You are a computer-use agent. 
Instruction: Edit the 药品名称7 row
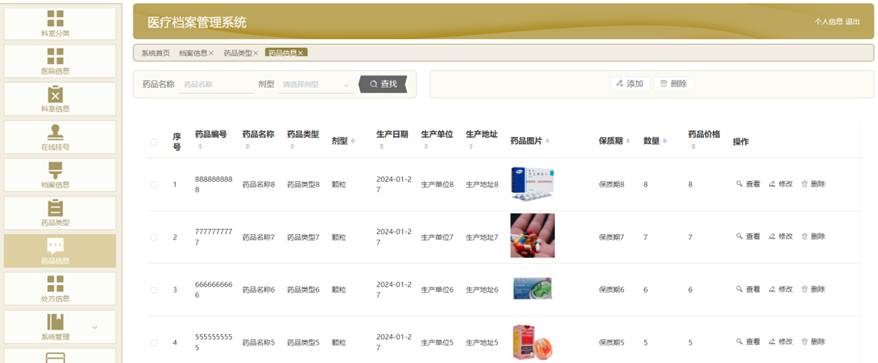781,236
